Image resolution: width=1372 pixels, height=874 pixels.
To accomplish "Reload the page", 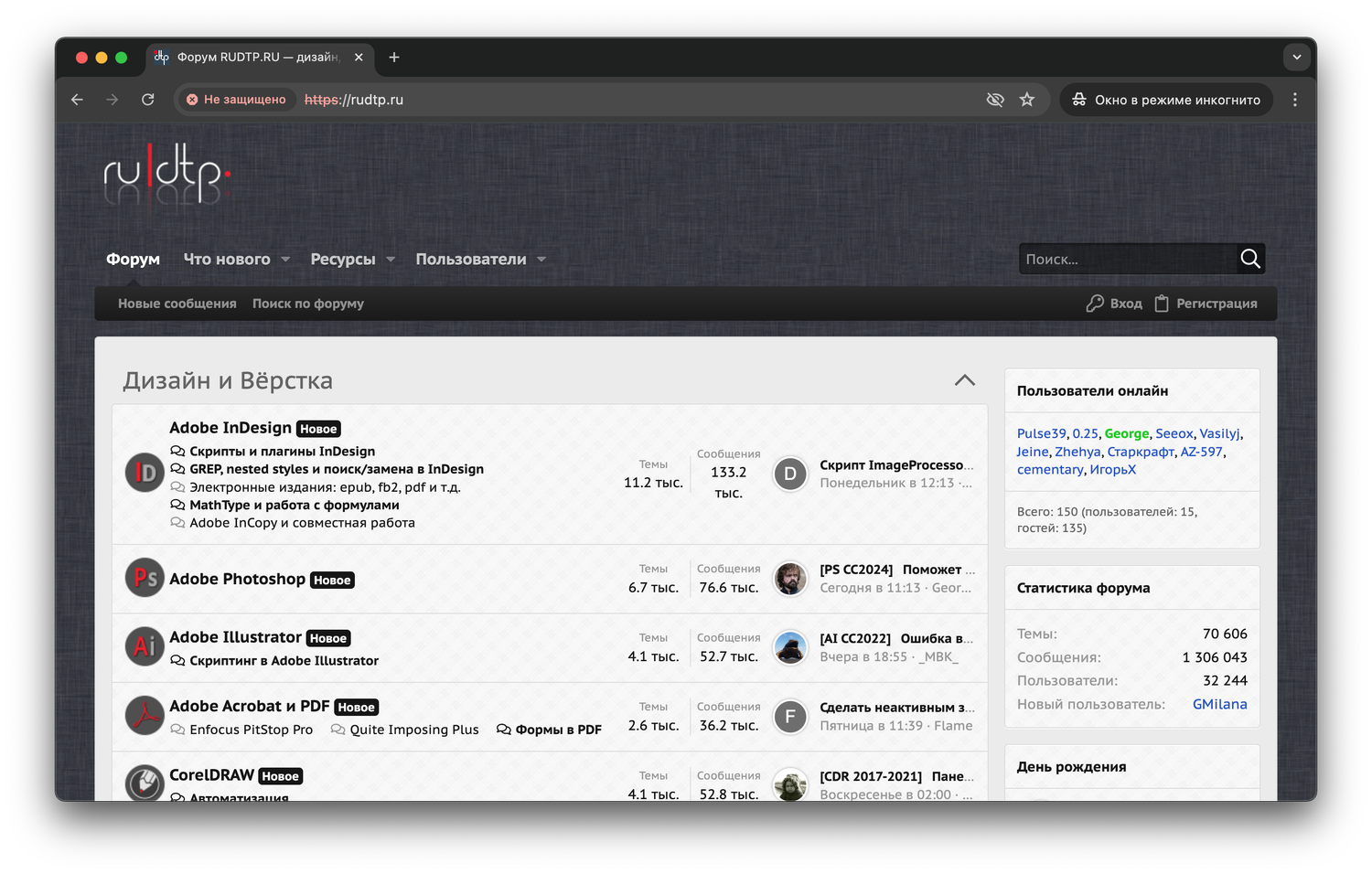I will (147, 100).
